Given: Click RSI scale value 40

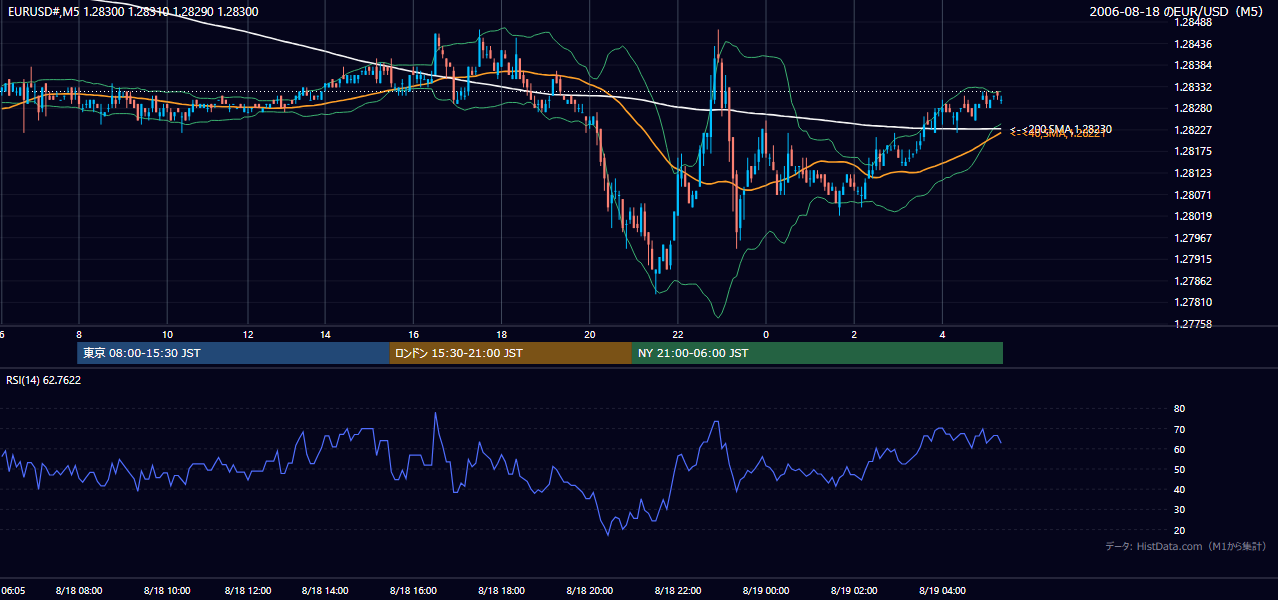Looking at the screenshot, I should [x=1179, y=489].
